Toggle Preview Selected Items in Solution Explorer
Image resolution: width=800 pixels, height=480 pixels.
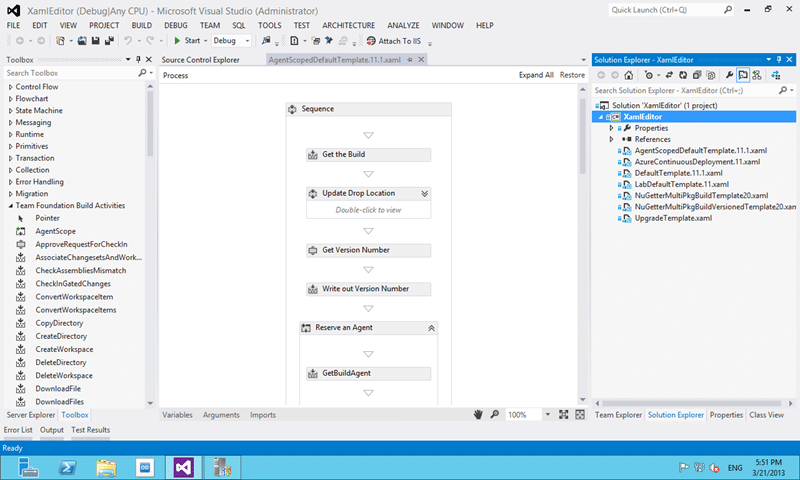point(743,75)
